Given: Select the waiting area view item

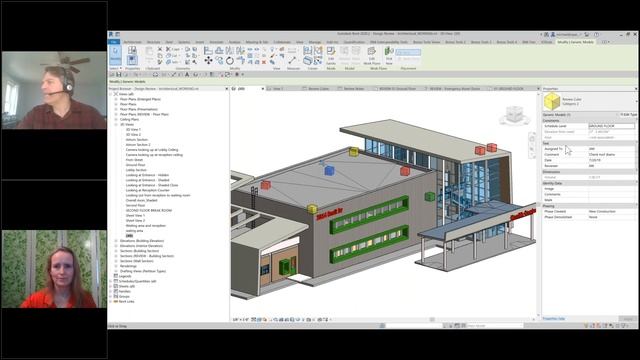Looking at the screenshot, I should tap(134, 231).
